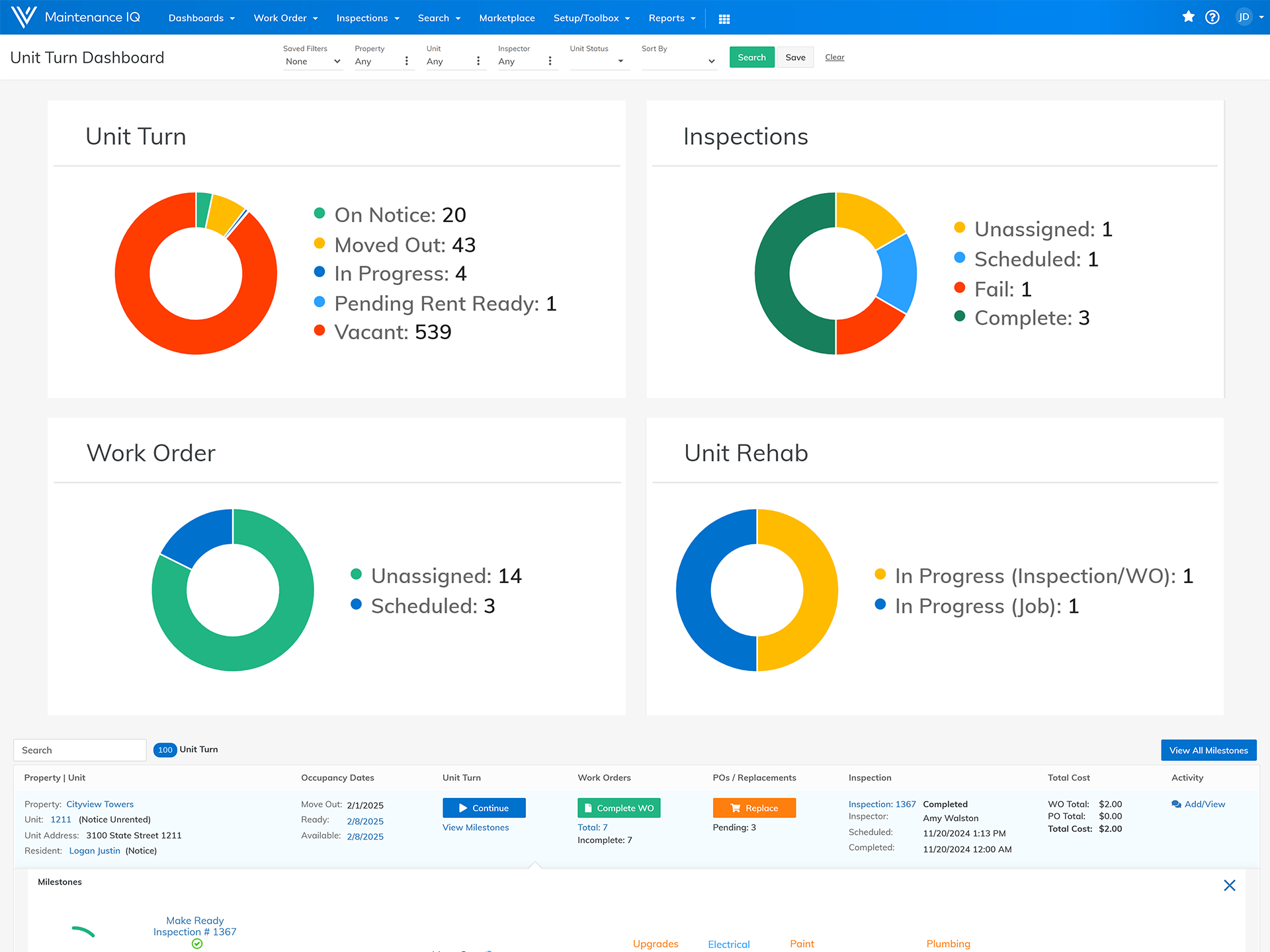Viewport: 1270px width, 952px height.
Task: Click the Continue unit turn button
Action: 484,808
